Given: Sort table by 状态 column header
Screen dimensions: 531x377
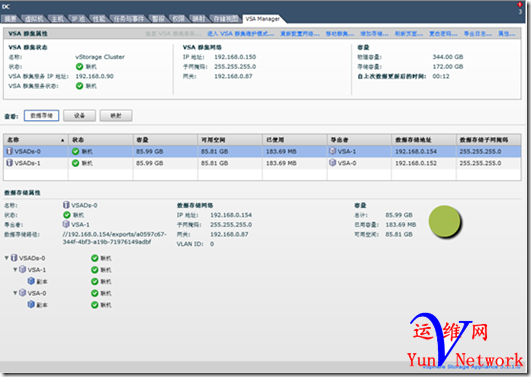Looking at the screenshot, I should pos(100,140).
